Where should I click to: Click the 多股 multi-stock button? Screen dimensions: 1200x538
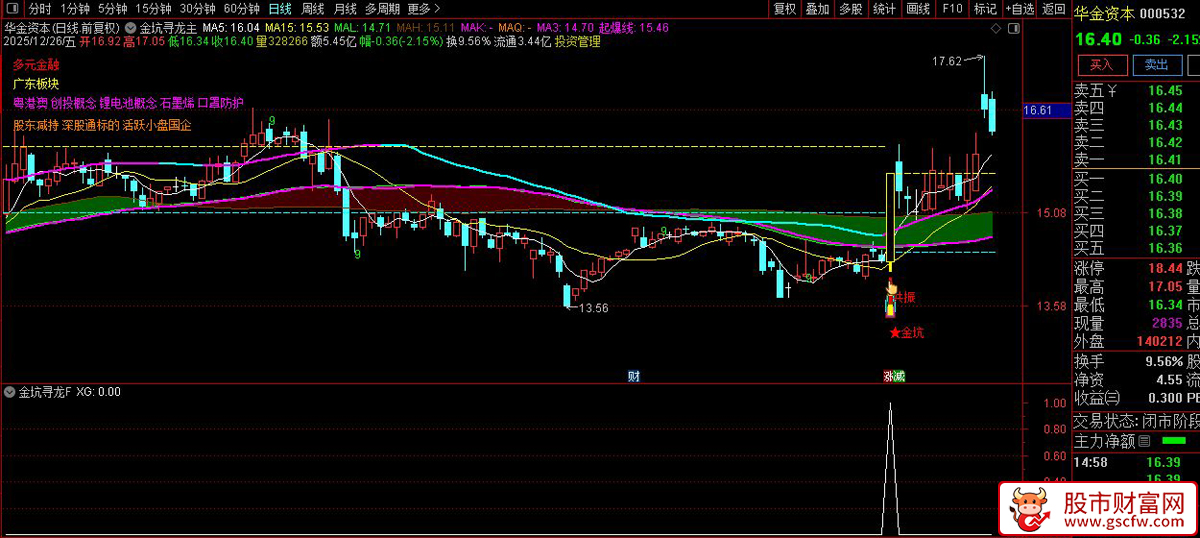tap(851, 9)
